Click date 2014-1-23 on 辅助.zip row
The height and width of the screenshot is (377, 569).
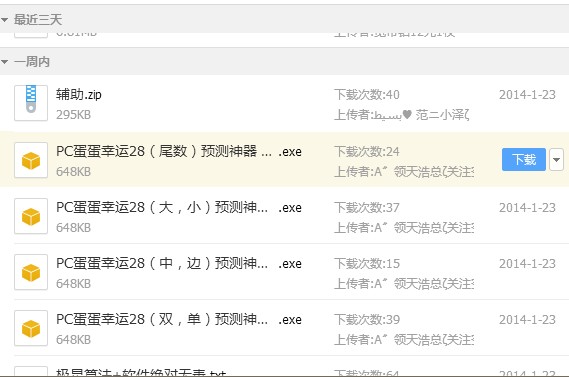tap(527, 95)
